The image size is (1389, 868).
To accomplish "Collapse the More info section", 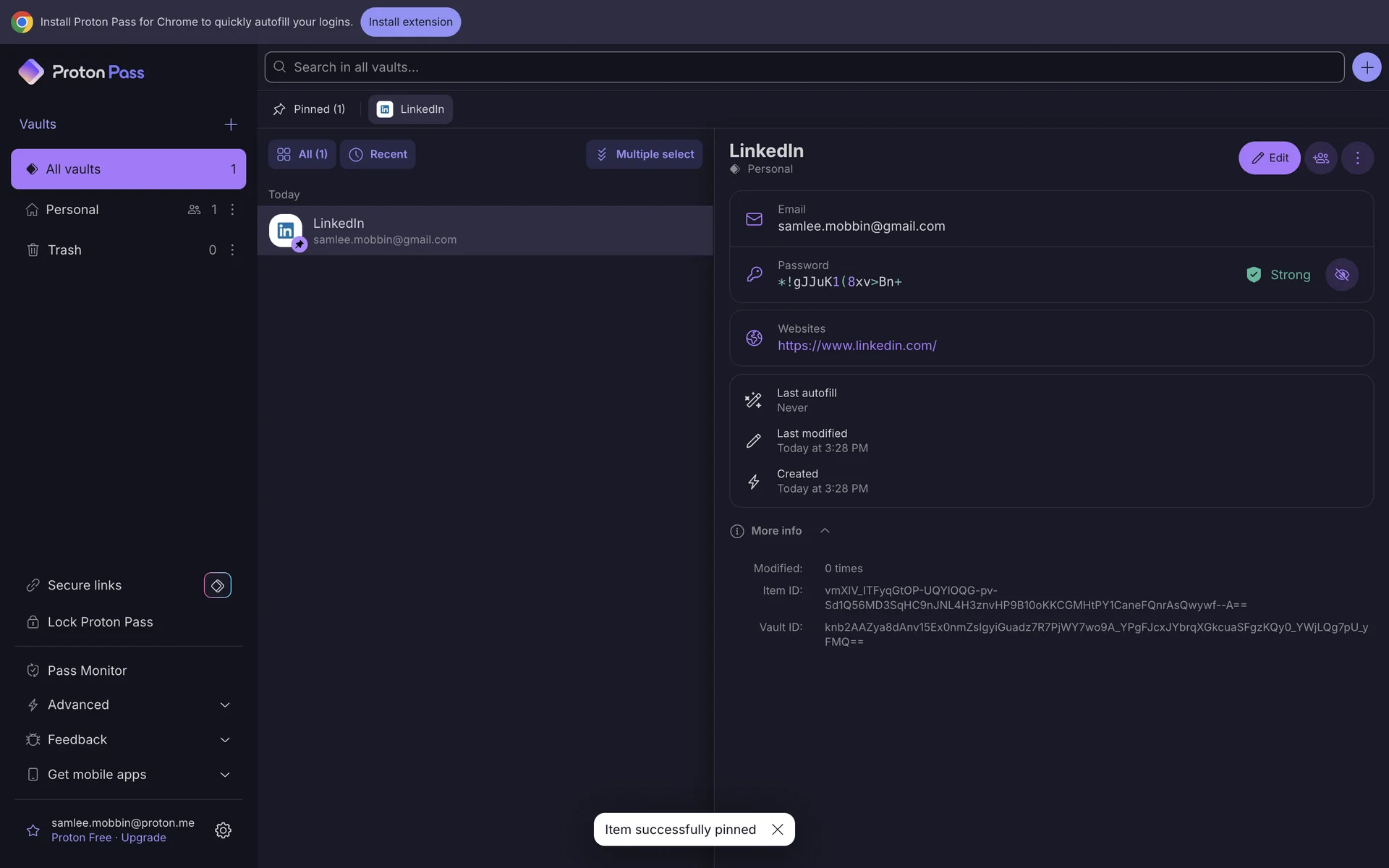I will click(x=825, y=531).
